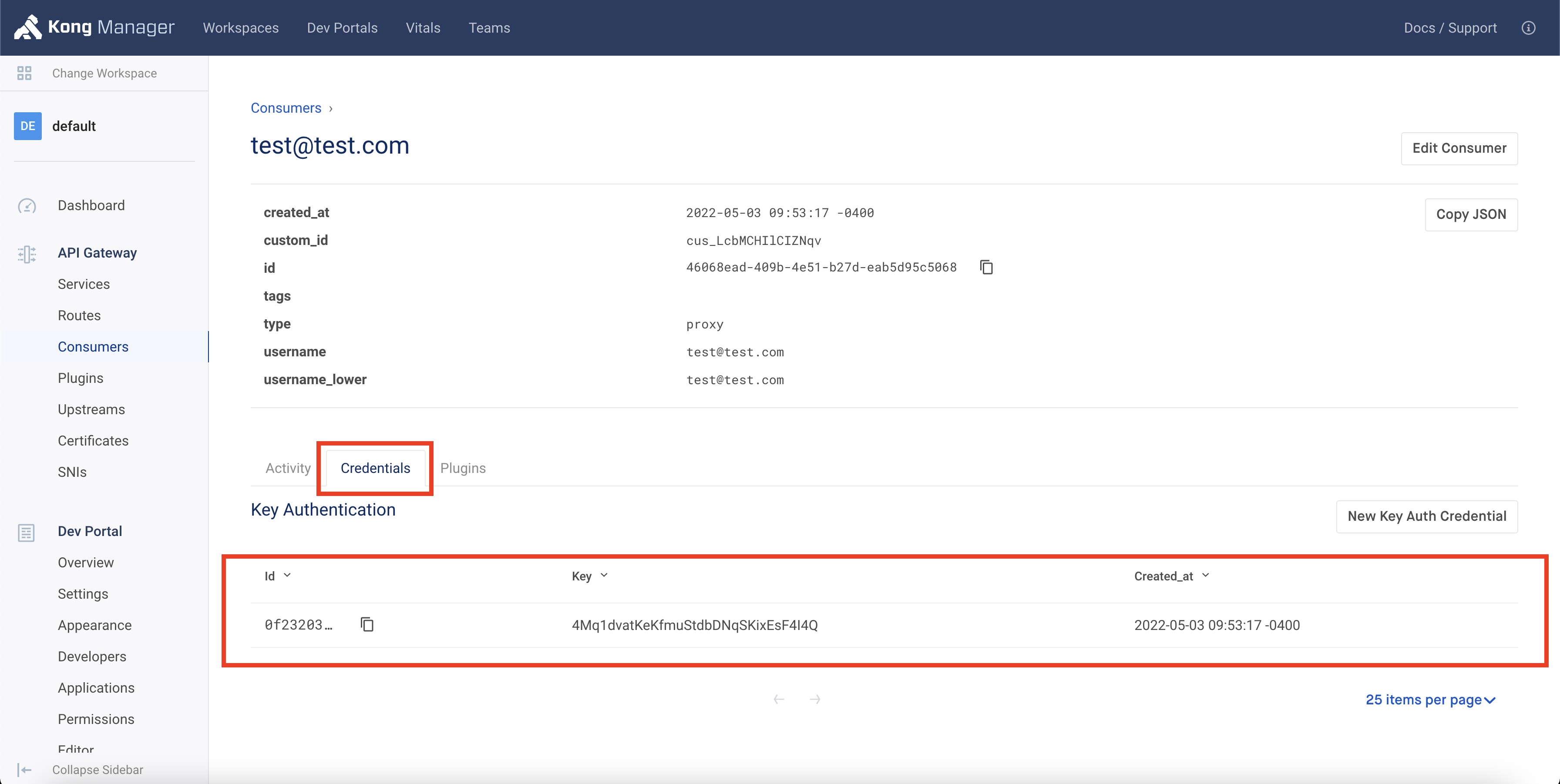
Task: Click the API Gateway icon
Action: pyautogui.click(x=27, y=254)
